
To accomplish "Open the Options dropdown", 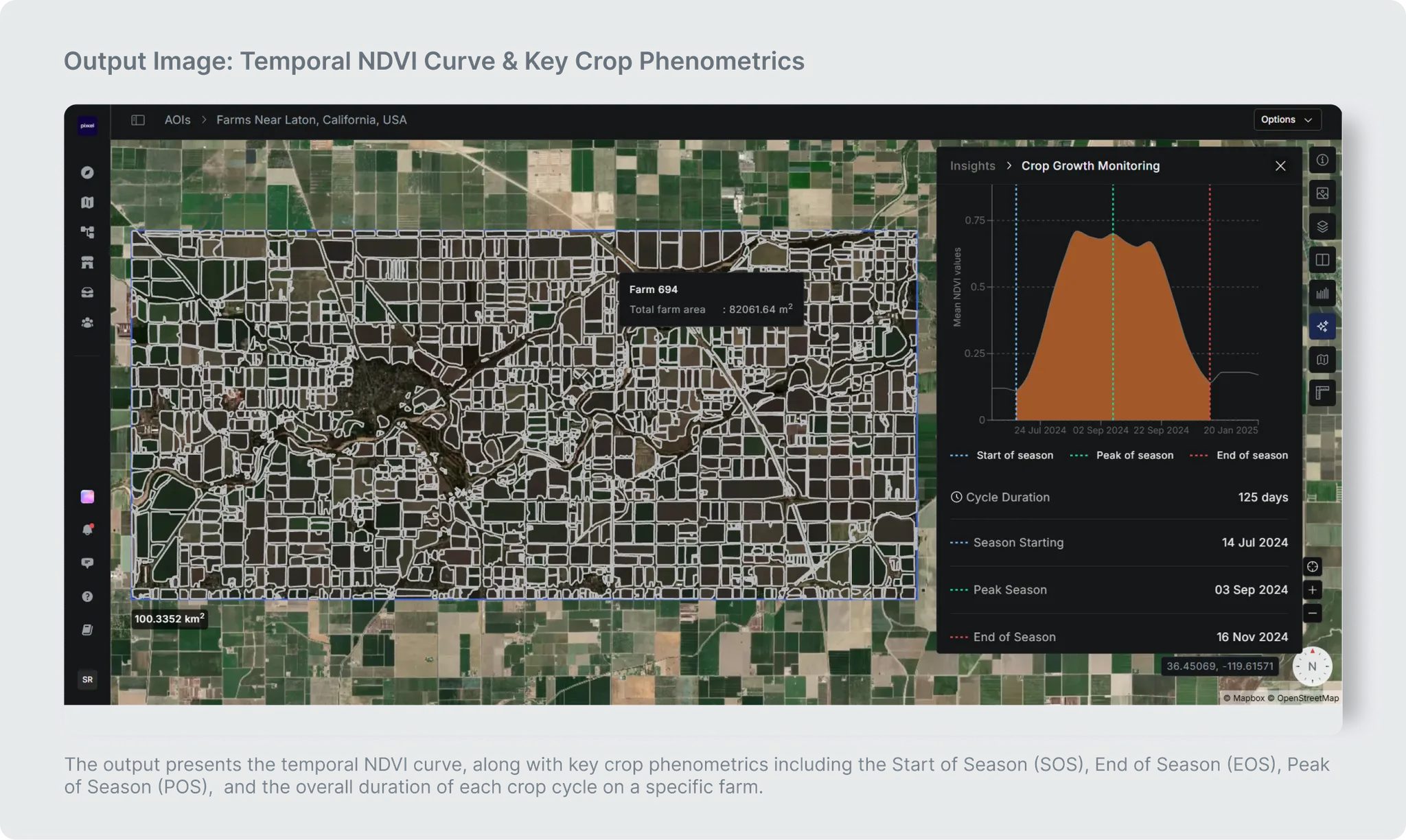I will click(1287, 119).
